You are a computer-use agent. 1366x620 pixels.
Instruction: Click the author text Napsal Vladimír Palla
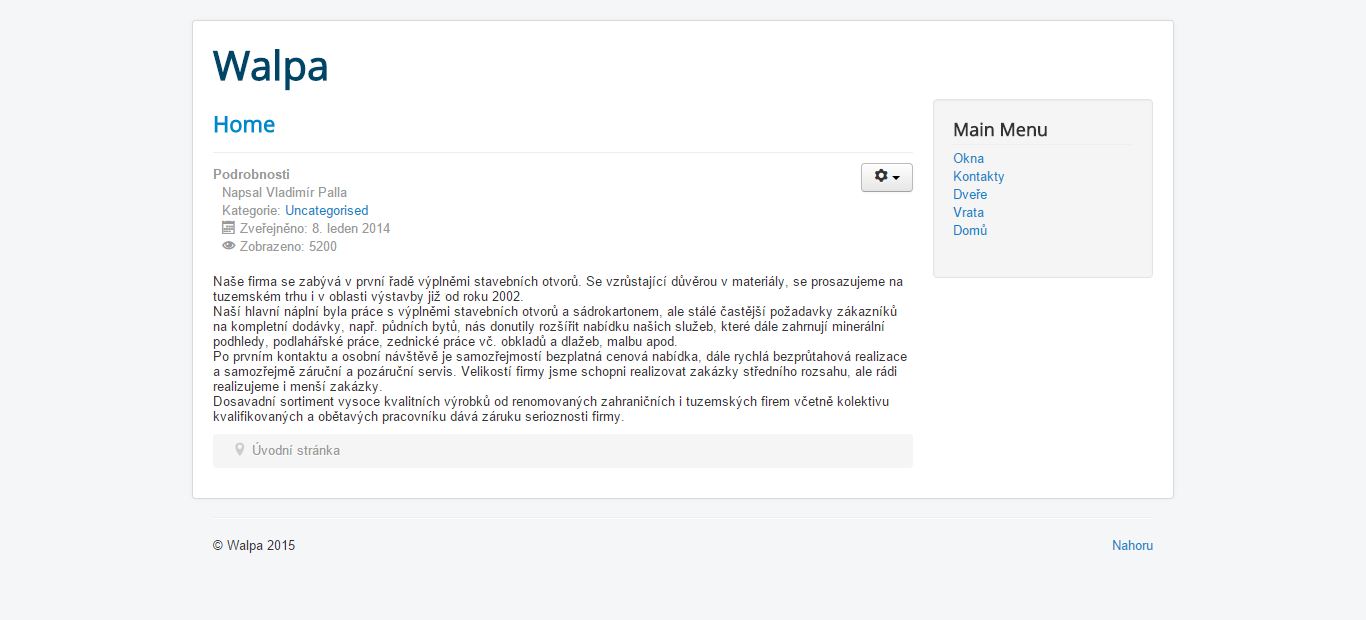tap(284, 193)
